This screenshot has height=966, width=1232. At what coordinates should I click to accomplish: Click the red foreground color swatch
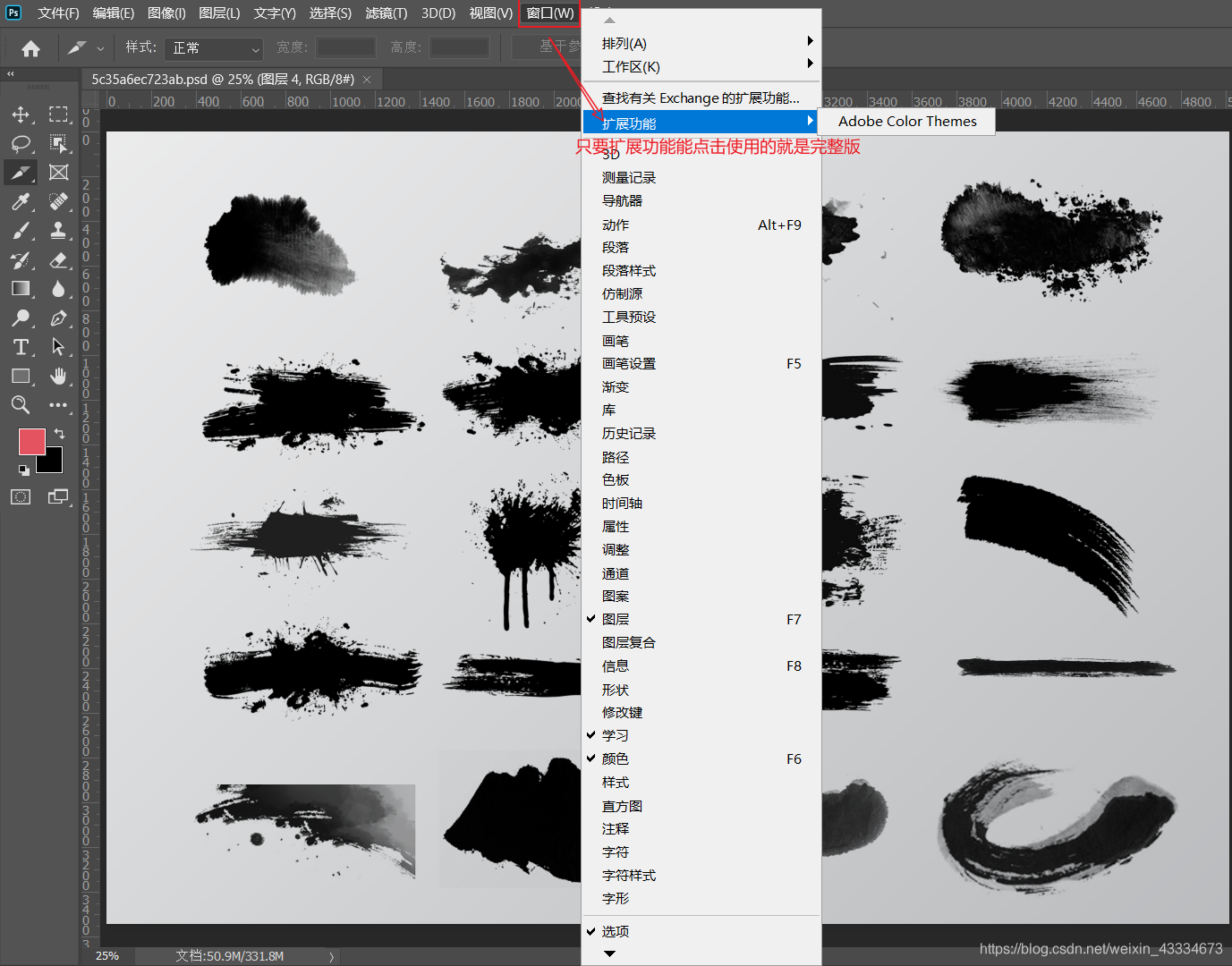32,442
